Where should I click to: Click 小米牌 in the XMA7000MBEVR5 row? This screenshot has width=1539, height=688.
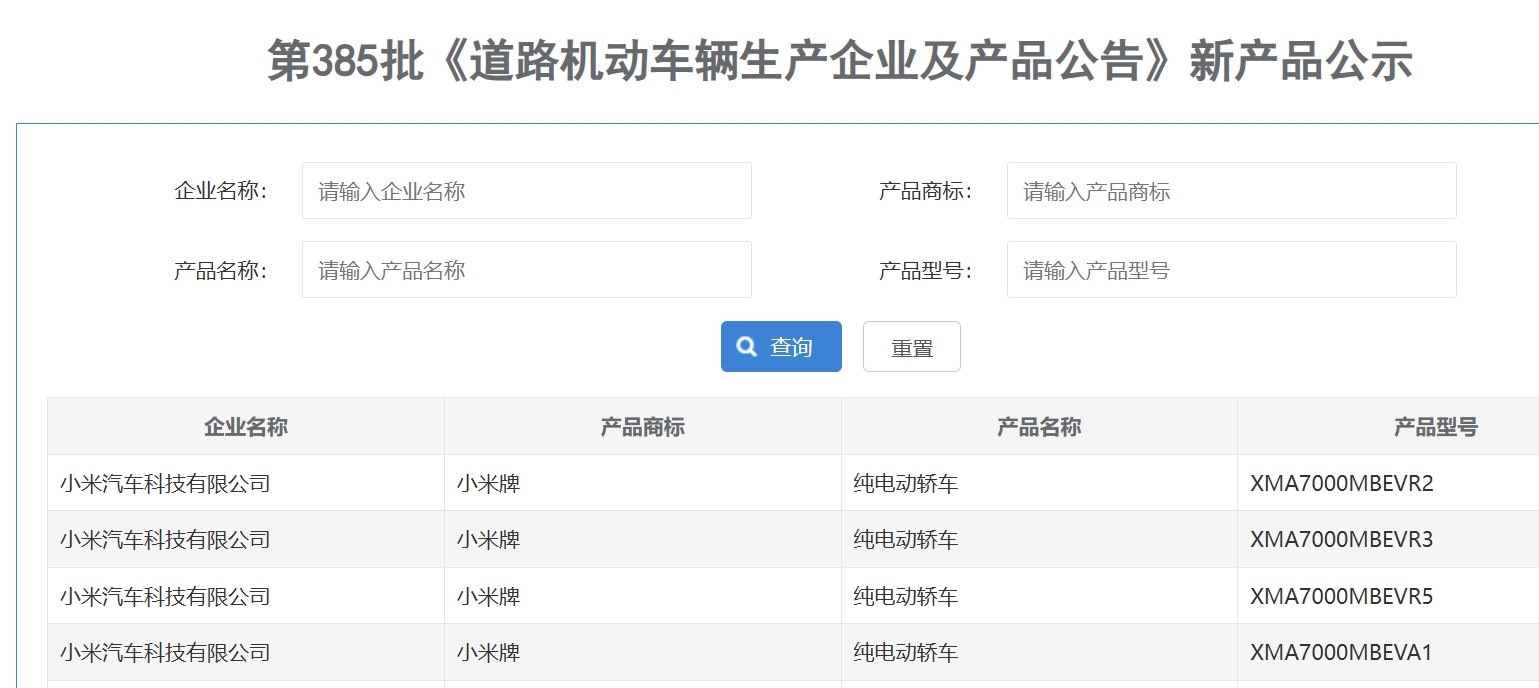489,597
